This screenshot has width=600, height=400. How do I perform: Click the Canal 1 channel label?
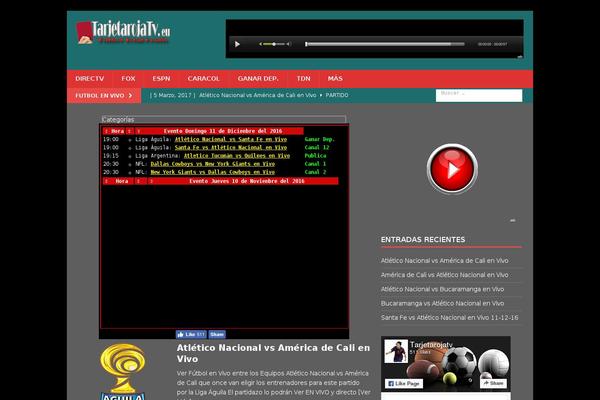[x=315, y=164]
